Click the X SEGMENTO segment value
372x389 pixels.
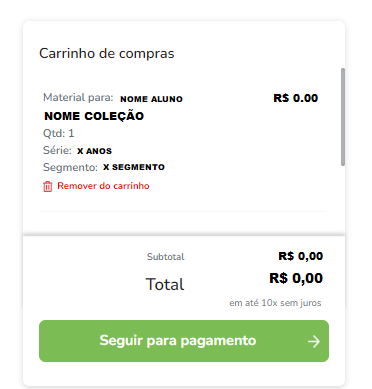point(134,167)
